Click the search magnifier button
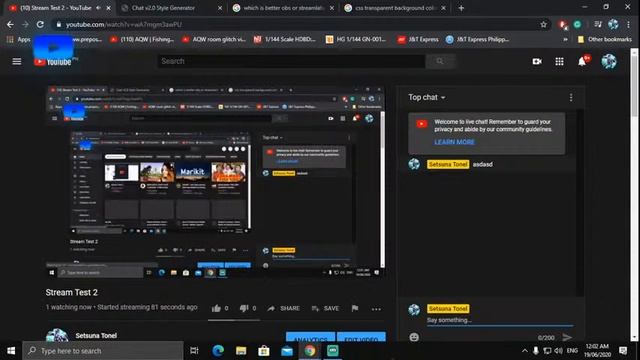 (x=440, y=61)
